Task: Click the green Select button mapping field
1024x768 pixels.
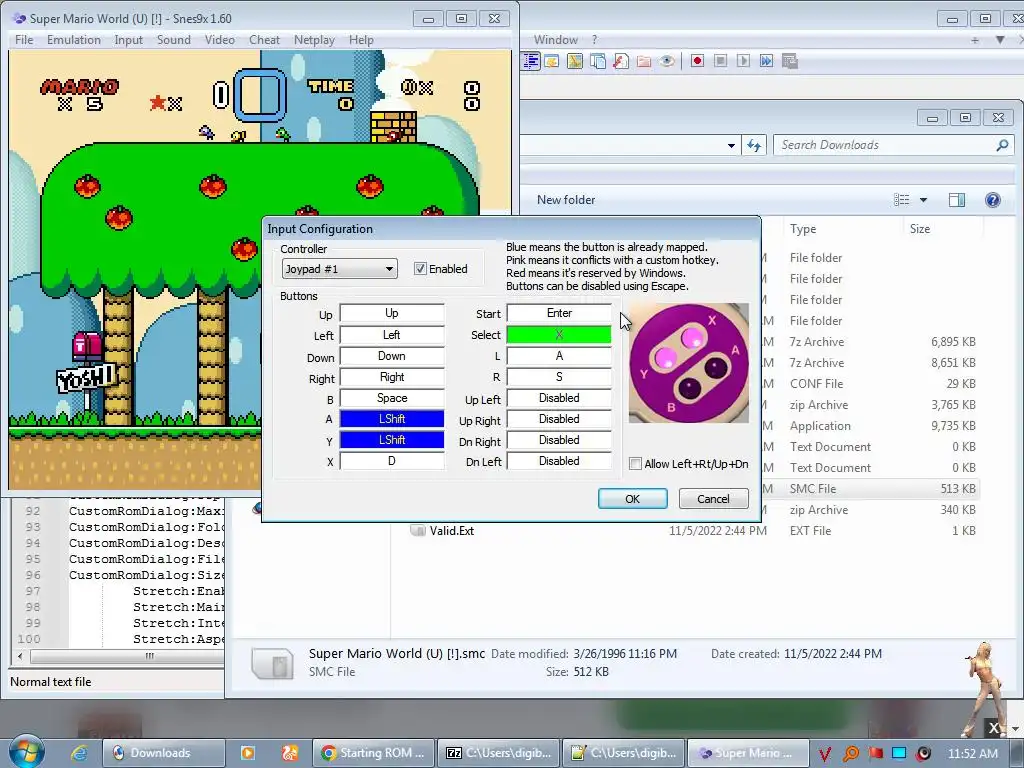Action: tap(559, 335)
